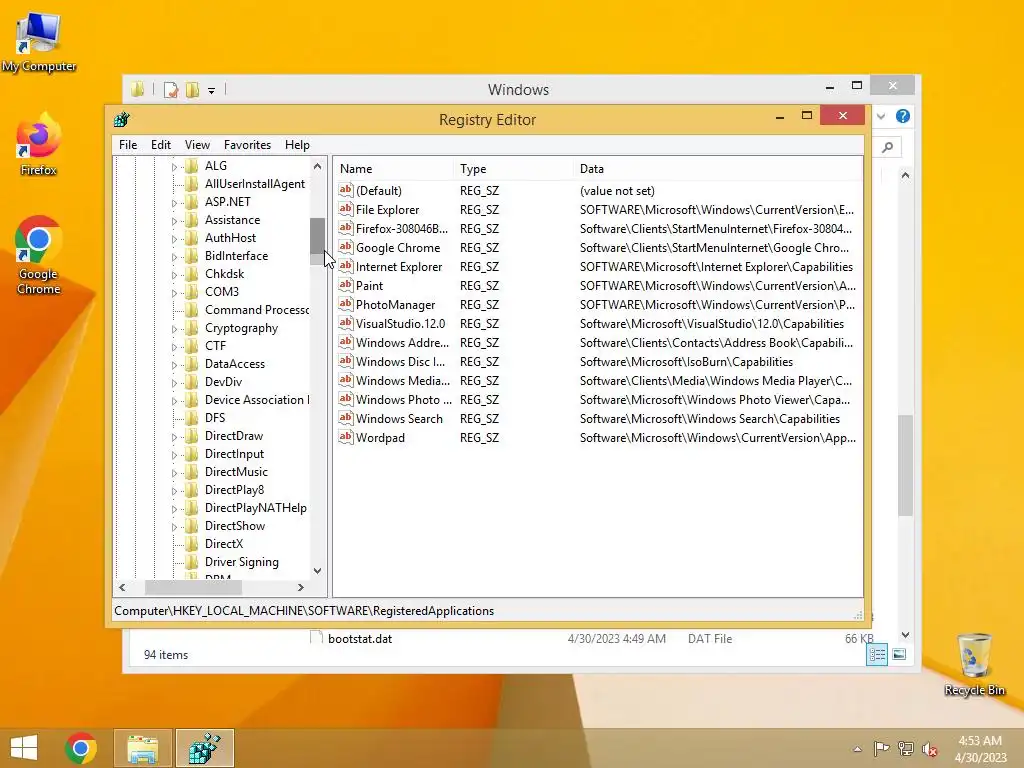Select the AllUserInstallAgent folder icon
The width and height of the screenshot is (1024, 768).
click(x=191, y=184)
